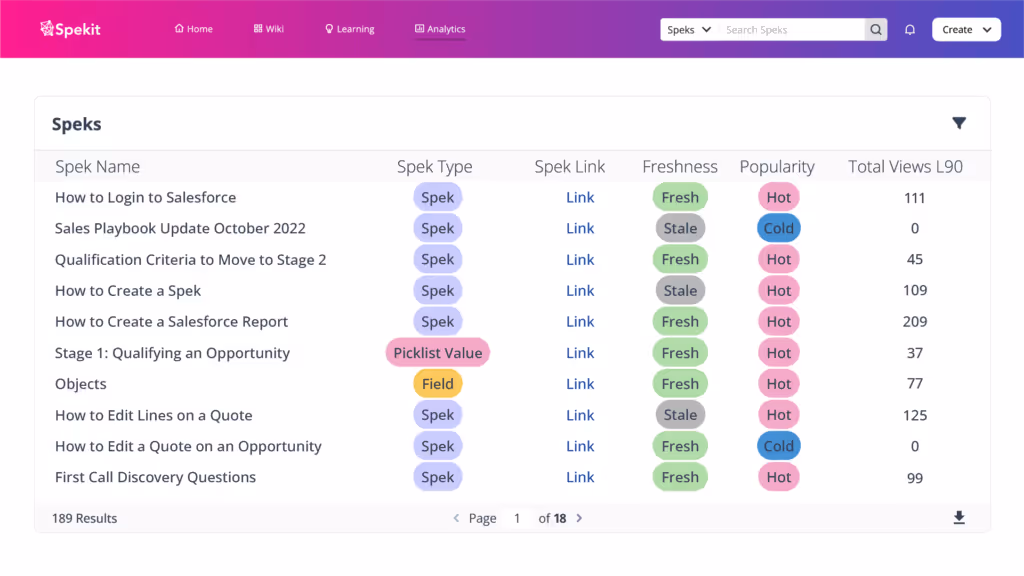Click the 125 total views value

click(914, 415)
